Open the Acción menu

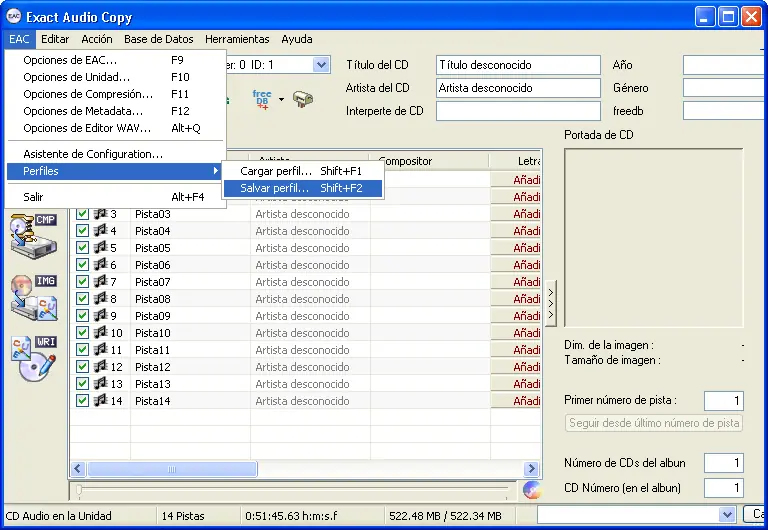[97, 39]
